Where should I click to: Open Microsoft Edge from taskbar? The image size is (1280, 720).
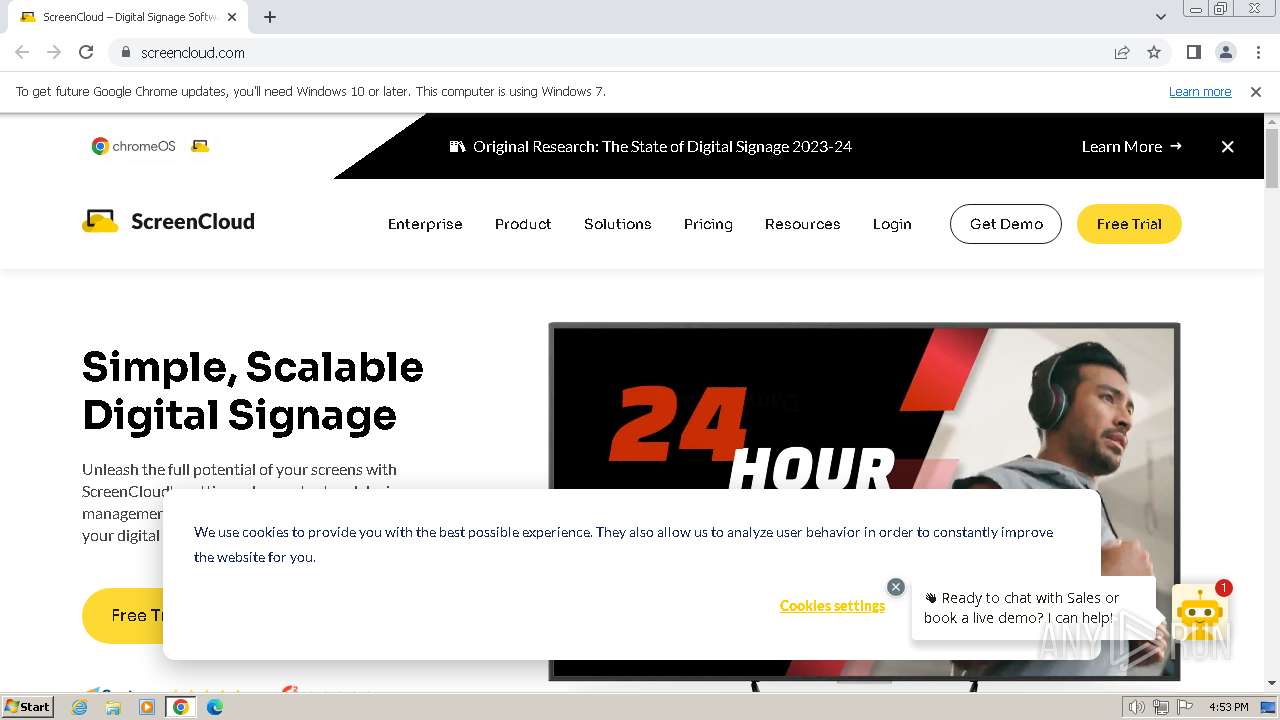[215, 707]
